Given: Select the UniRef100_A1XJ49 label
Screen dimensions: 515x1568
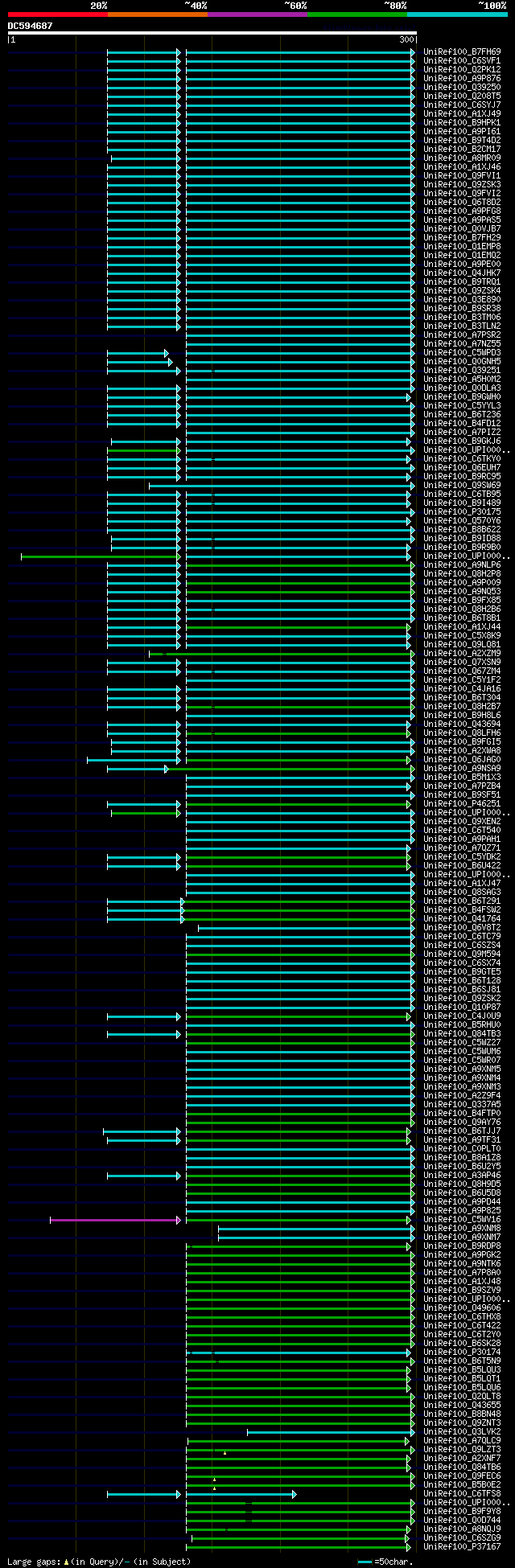Looking at the screenshot, I should 462,113.
